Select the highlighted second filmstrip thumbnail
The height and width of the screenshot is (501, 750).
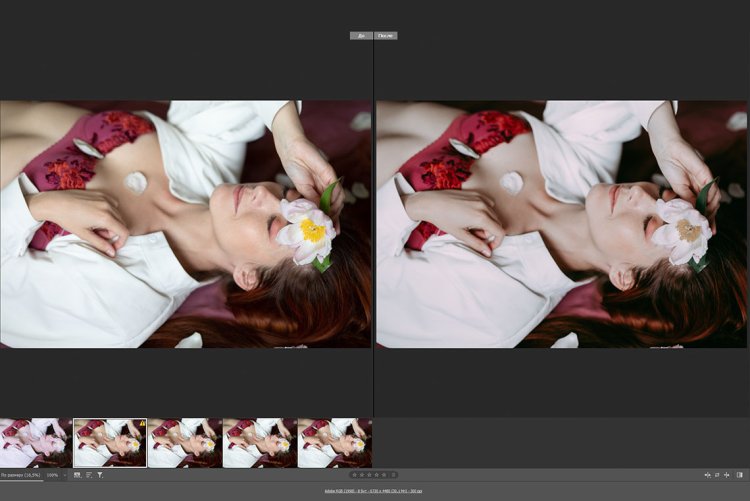coord(110,443)
